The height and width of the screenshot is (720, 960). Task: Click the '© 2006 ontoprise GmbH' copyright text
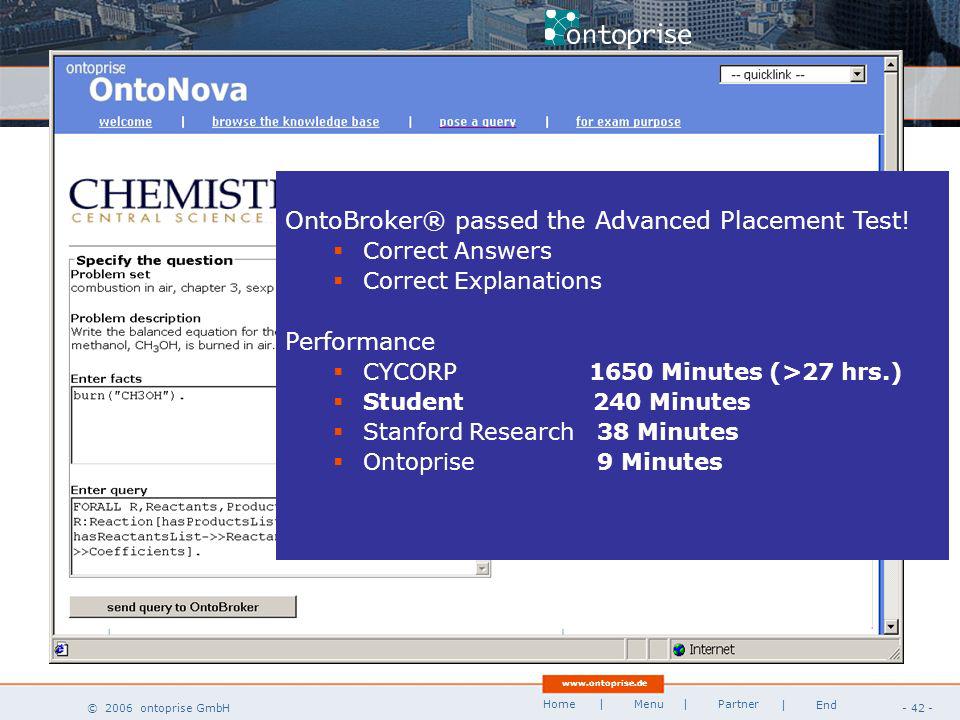tap(159, 708)
